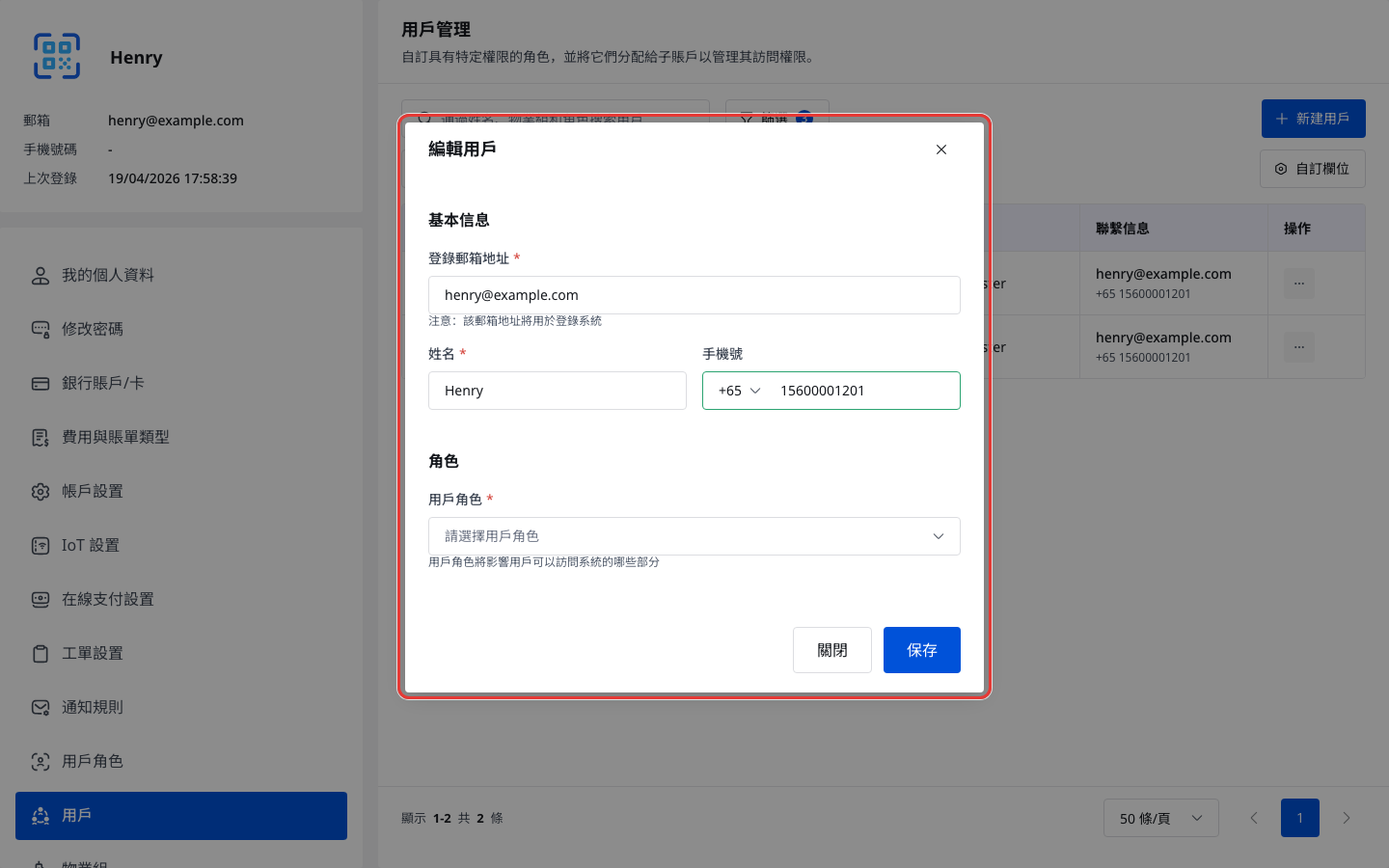Open 我的個人資料 menu item
This screenshot has height=868, width=1389.
pyautogui.click(x=181, y=276)
